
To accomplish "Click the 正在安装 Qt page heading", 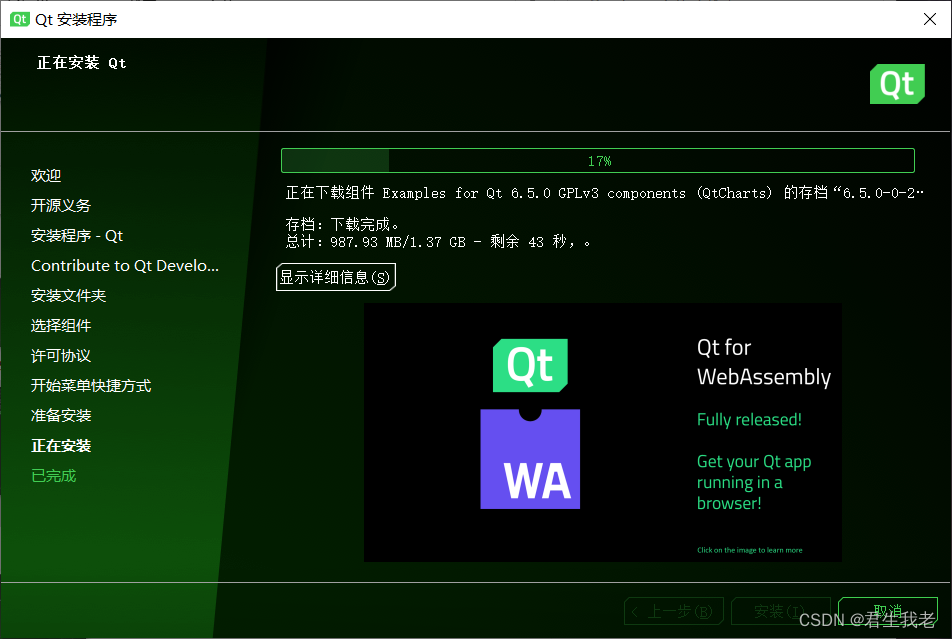I will coord(81,63).
